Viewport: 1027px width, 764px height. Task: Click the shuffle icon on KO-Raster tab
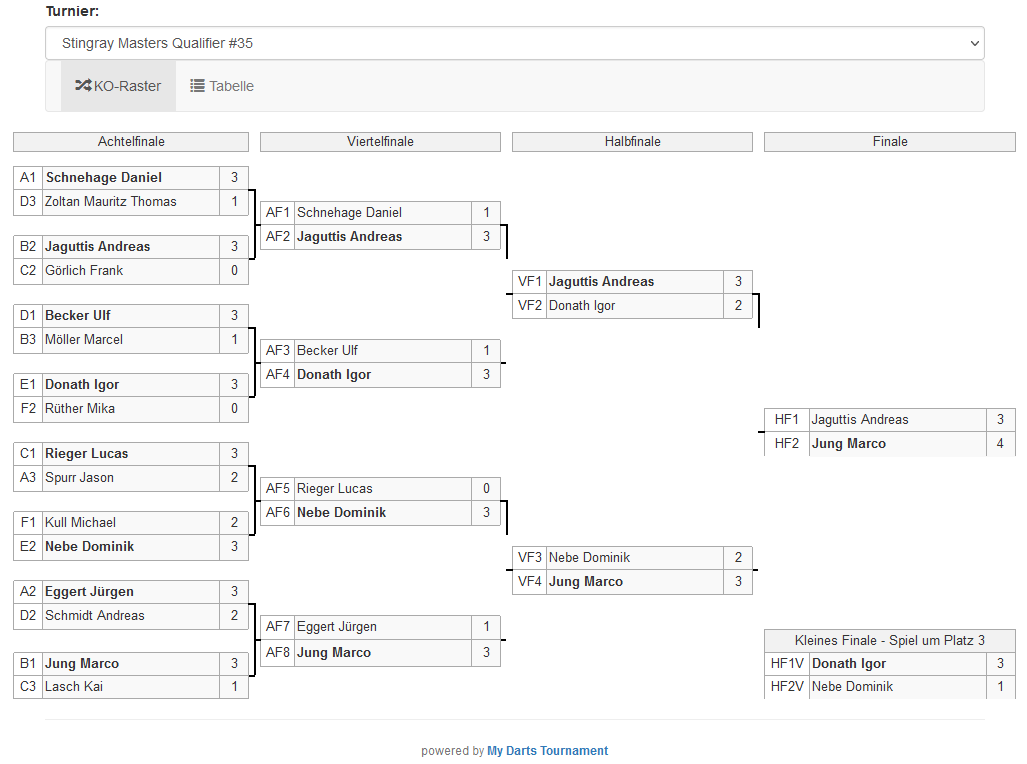pyautogui.click(x=83, y=86)
